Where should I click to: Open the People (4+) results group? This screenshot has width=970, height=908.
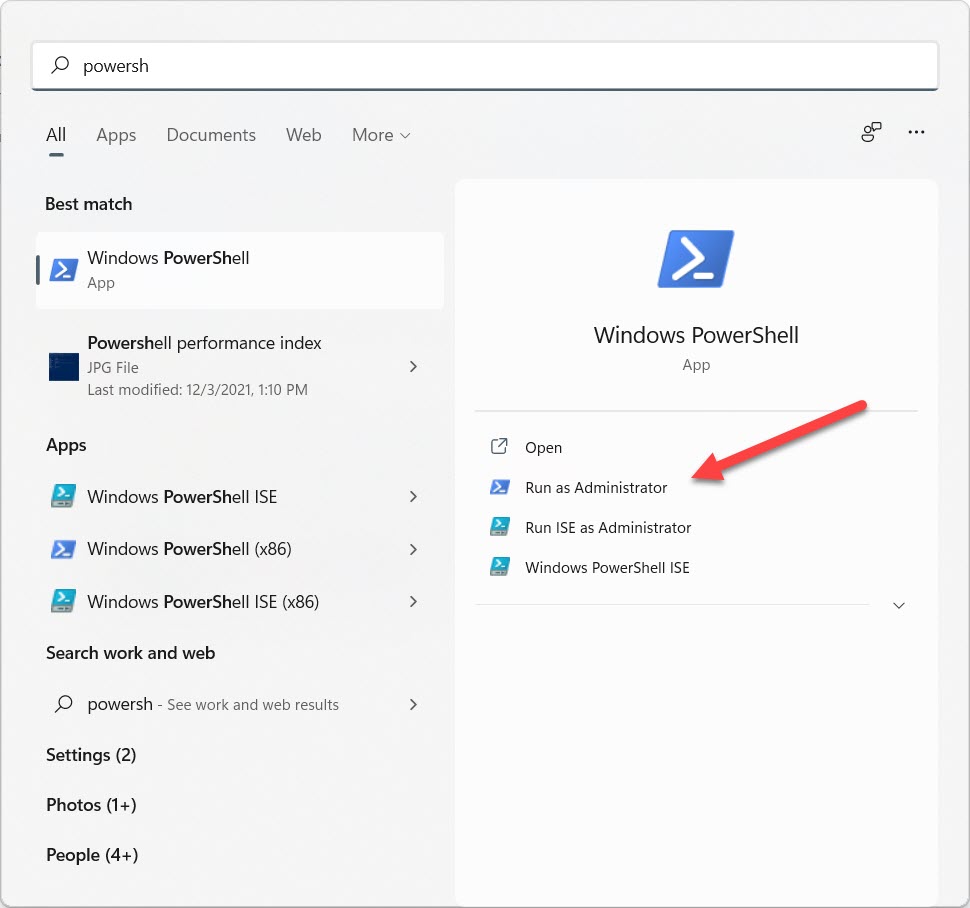click(x=92, y=855)
